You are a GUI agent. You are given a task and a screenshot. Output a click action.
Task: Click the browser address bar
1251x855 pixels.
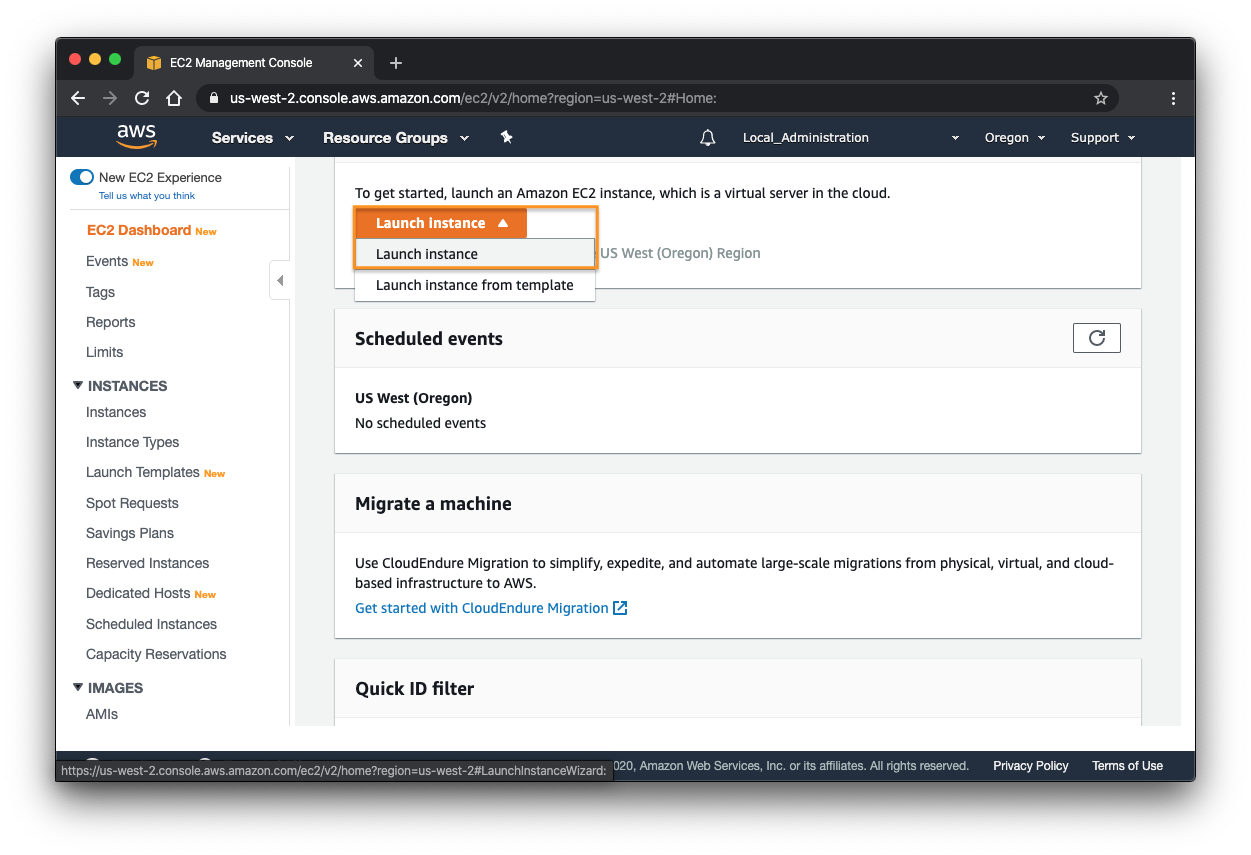click(655, 98)
